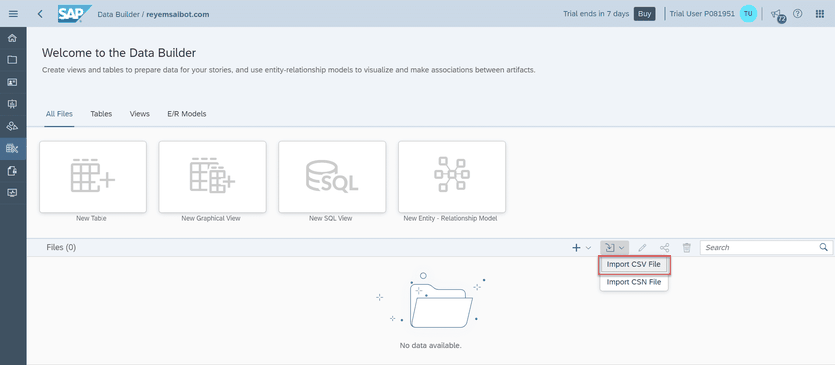Open notifications megaphone icon

777,14
